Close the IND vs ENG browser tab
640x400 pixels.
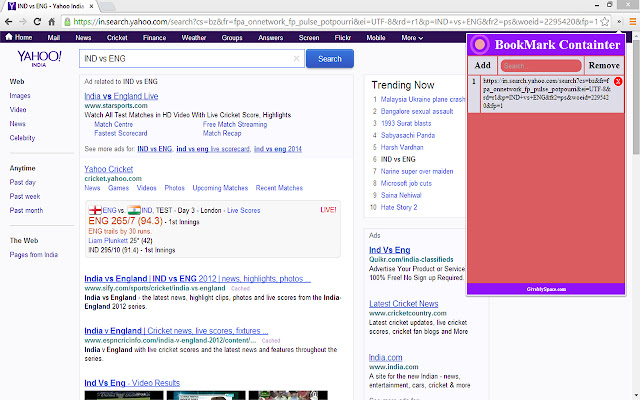(x=91, y=6)
